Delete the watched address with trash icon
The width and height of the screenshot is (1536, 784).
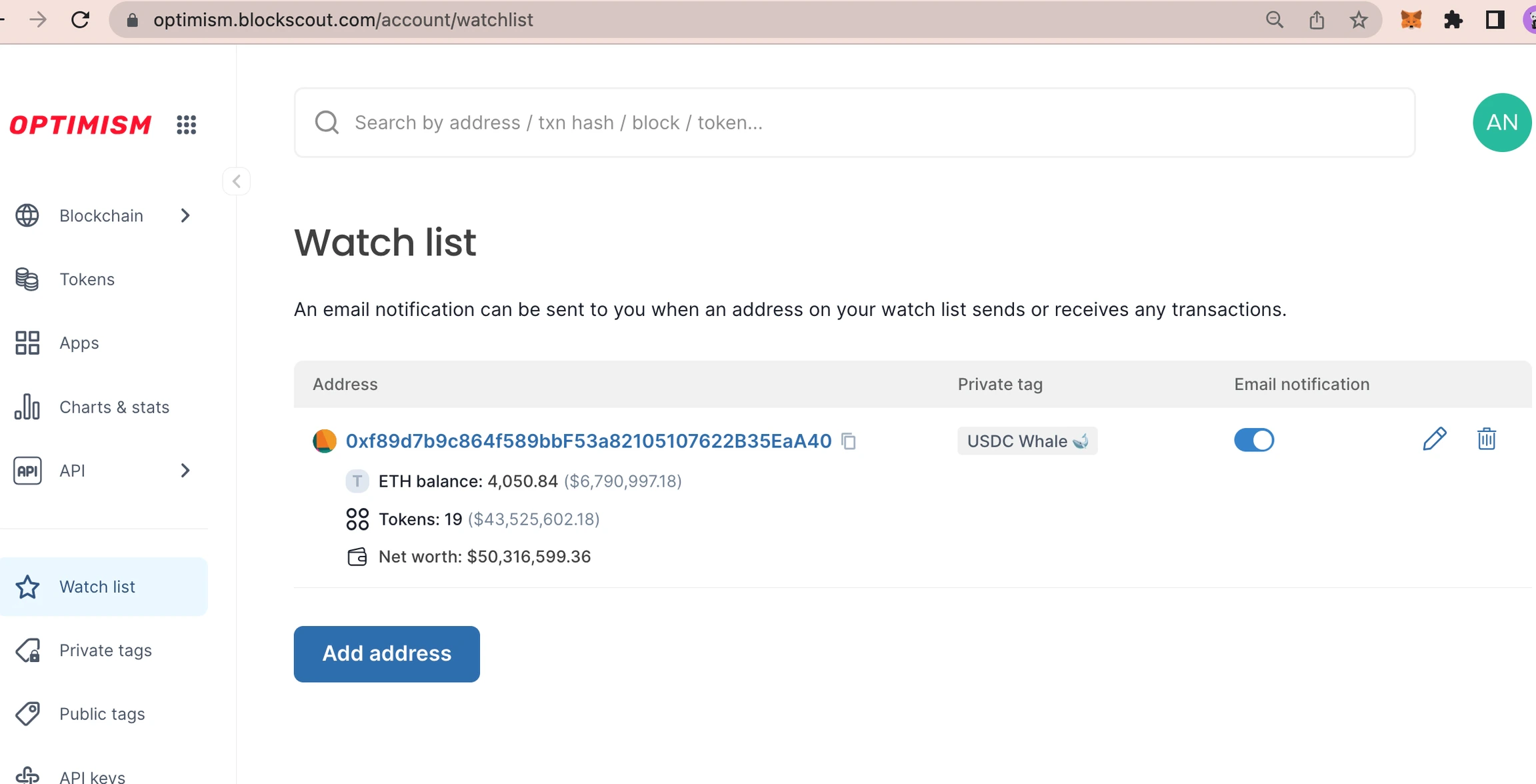coord(1486,439)
